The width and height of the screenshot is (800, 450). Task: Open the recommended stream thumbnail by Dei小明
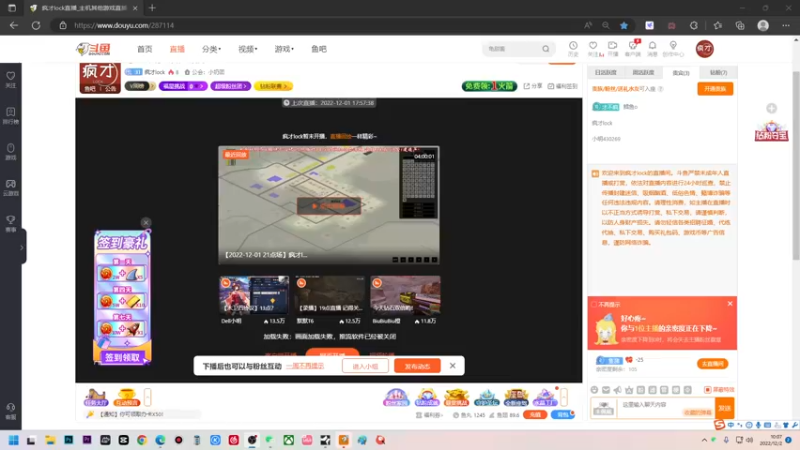(254, 295)
